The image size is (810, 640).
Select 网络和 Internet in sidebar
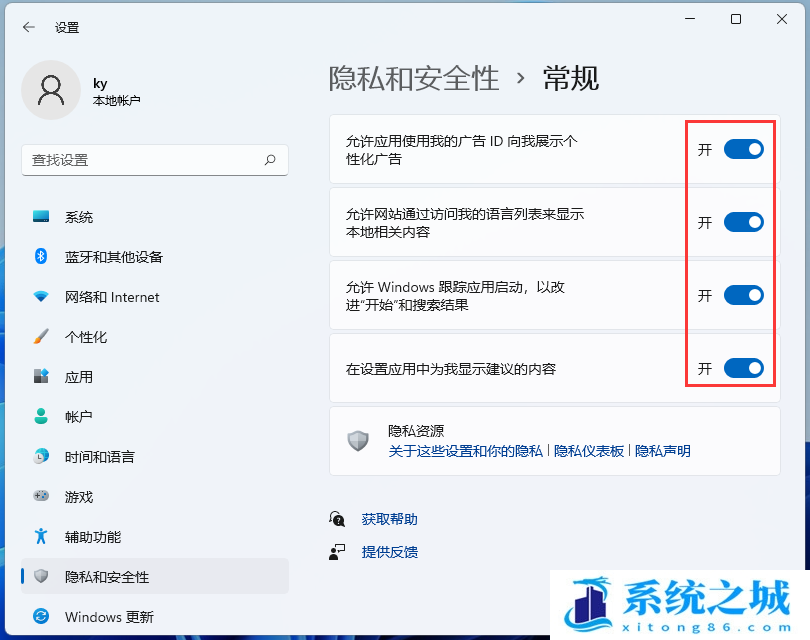pos(111,297)
